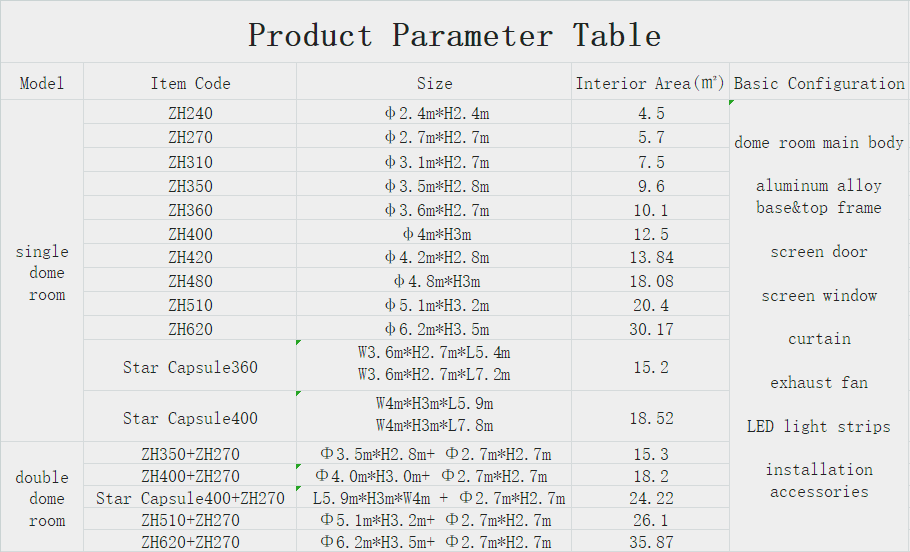Select the Model column header

click(42, 83)
